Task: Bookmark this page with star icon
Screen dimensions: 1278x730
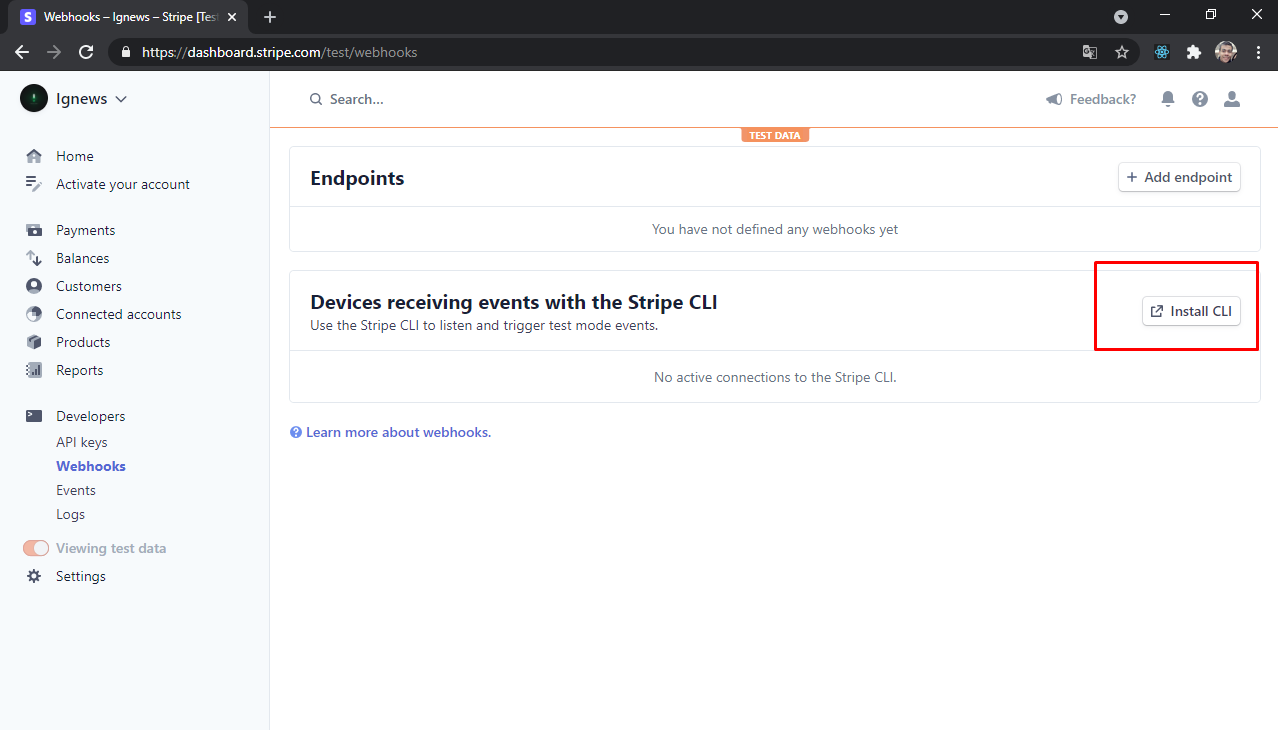Action: click(1122, 52)
